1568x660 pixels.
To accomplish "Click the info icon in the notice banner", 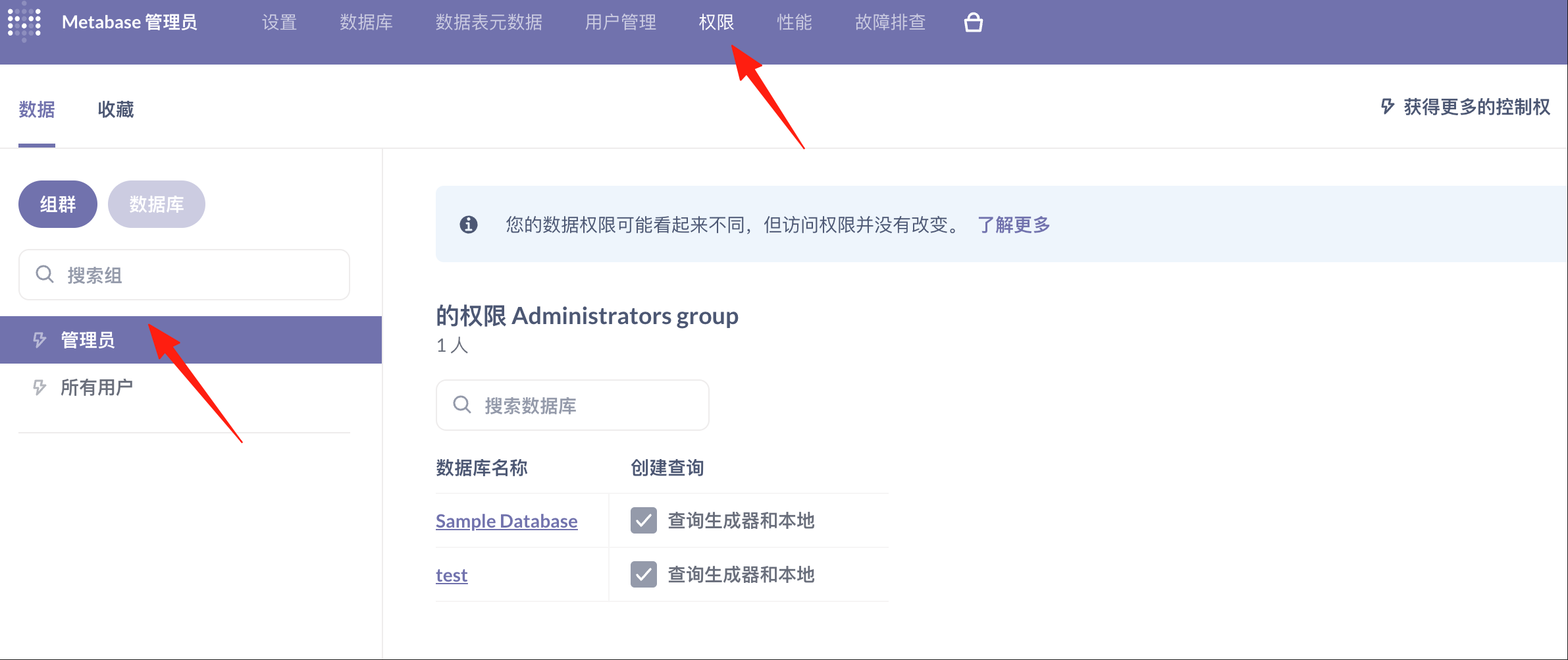I will [x=468, y=225].
